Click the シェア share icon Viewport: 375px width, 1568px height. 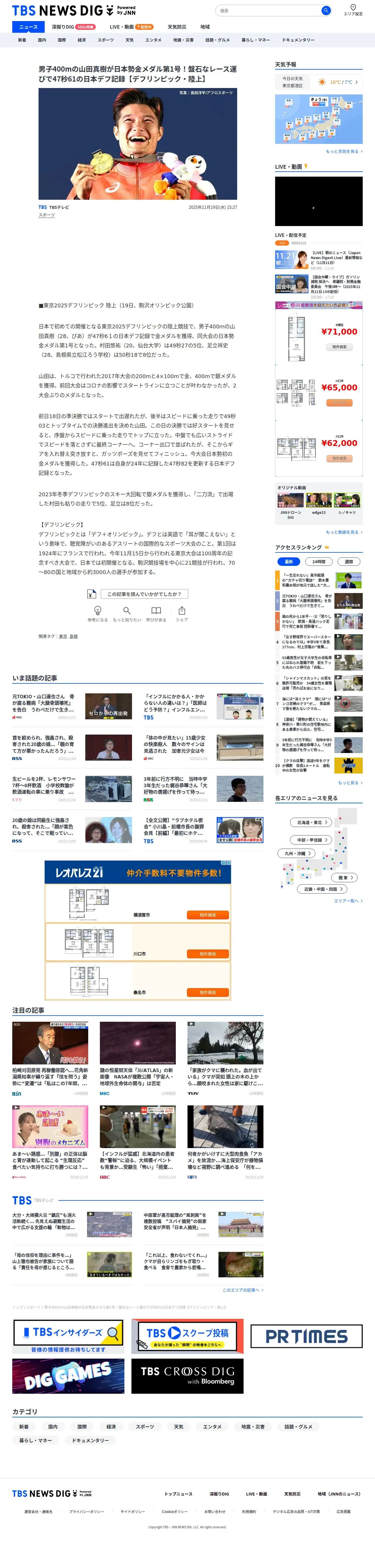pyautogui.click(x=182, y=611)
